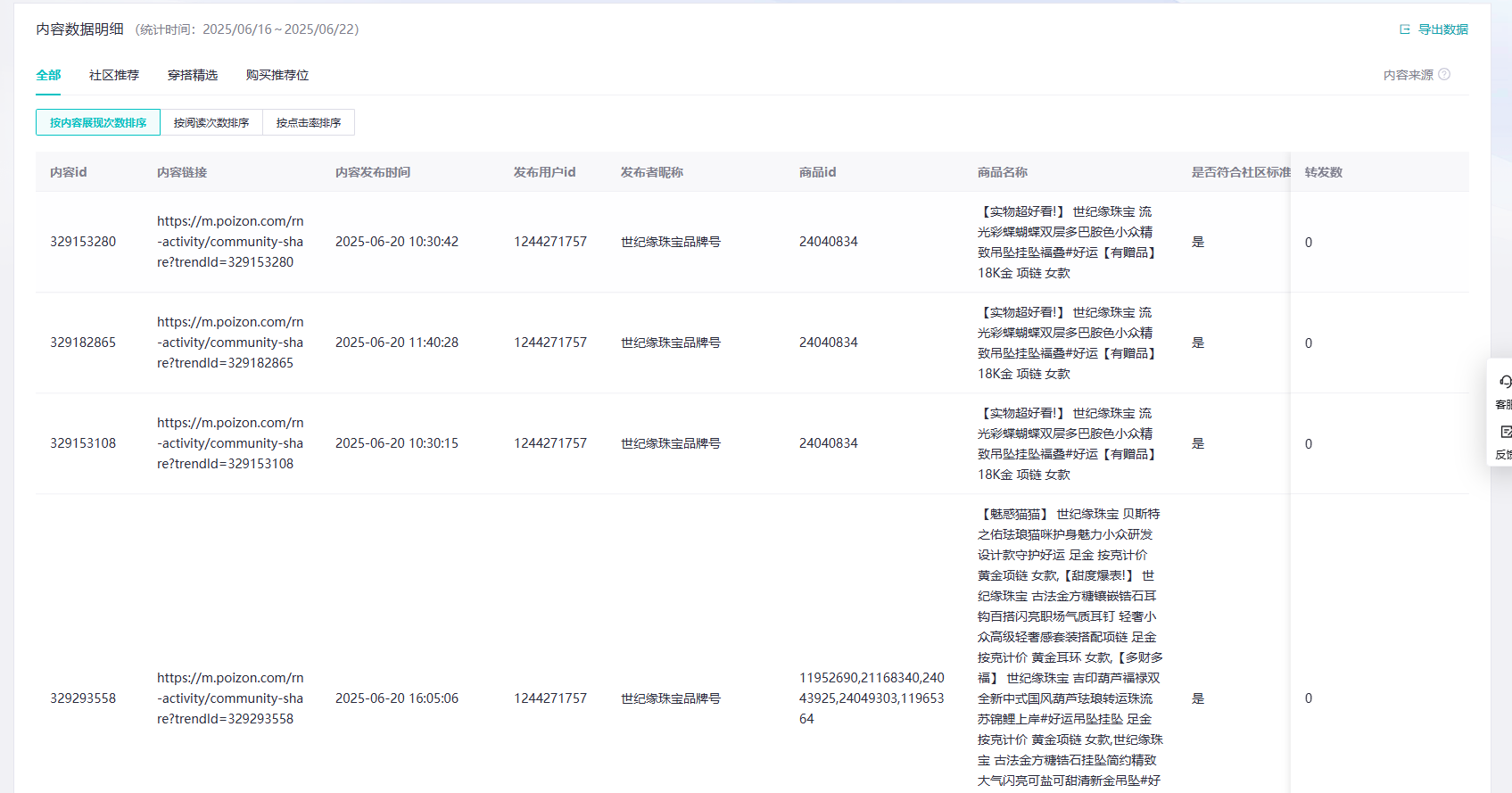Click the 内容来源 label
The height and width of the screenshot is (793, 1512).
(x=1408, y=75)
